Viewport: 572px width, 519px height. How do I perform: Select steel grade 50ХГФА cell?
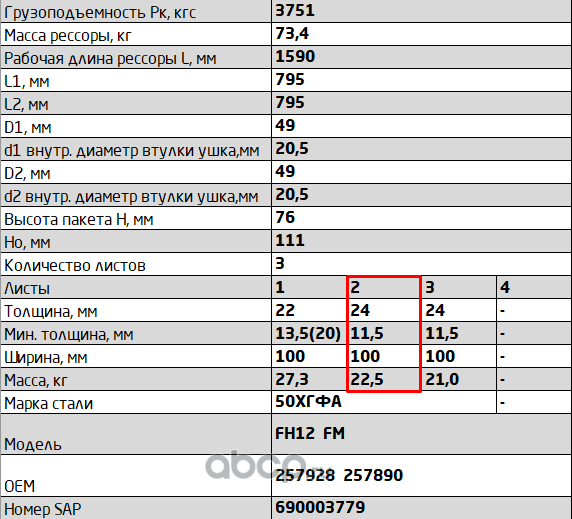tap(384, 402)
